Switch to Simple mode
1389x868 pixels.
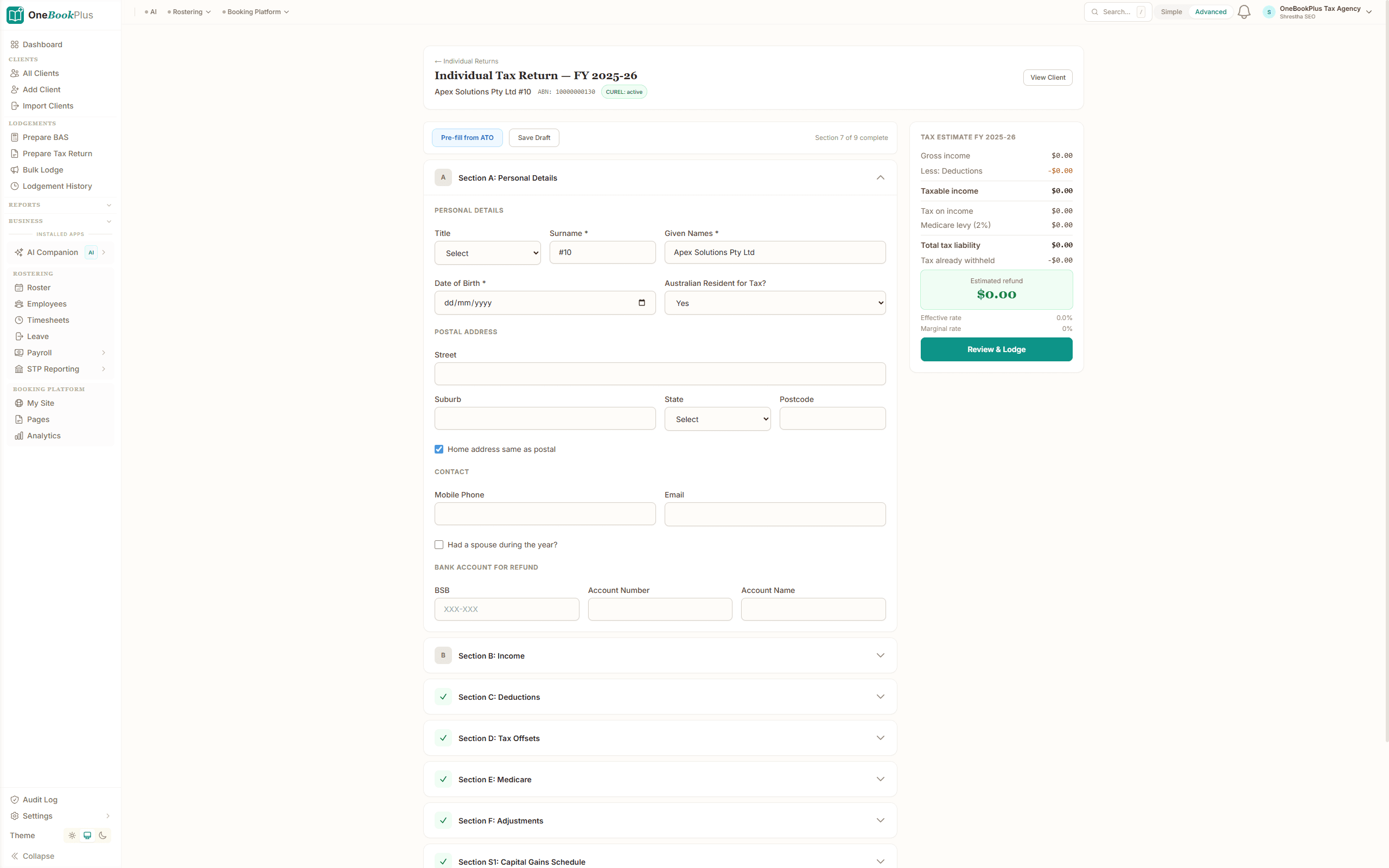coord(1171,11)
